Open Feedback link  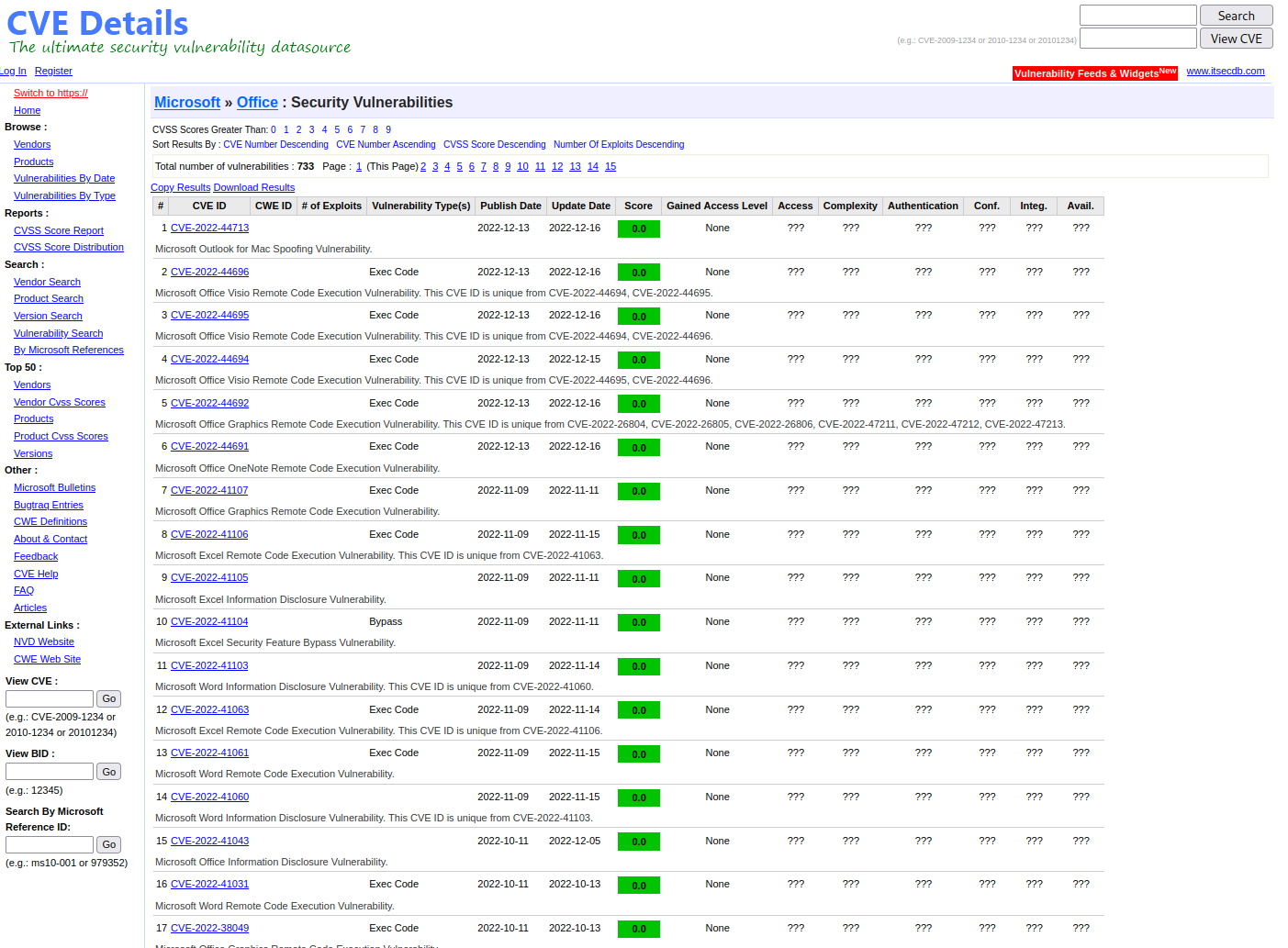[36, 556]
